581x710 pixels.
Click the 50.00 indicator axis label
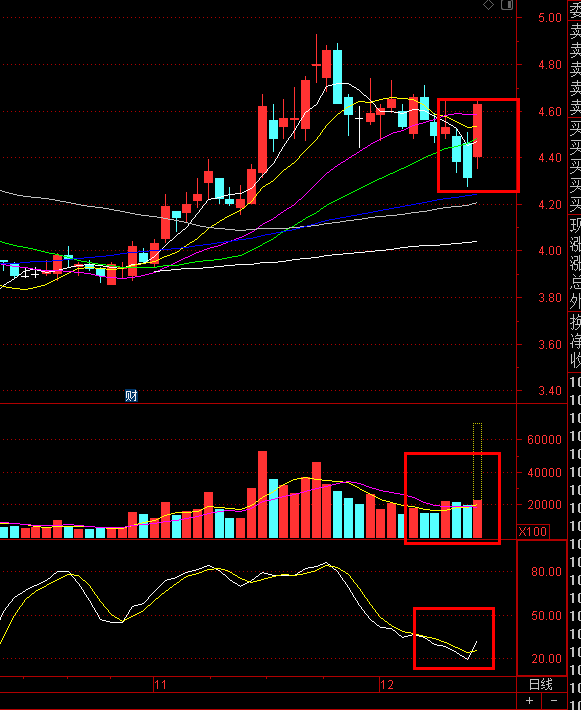pos(546,615)
